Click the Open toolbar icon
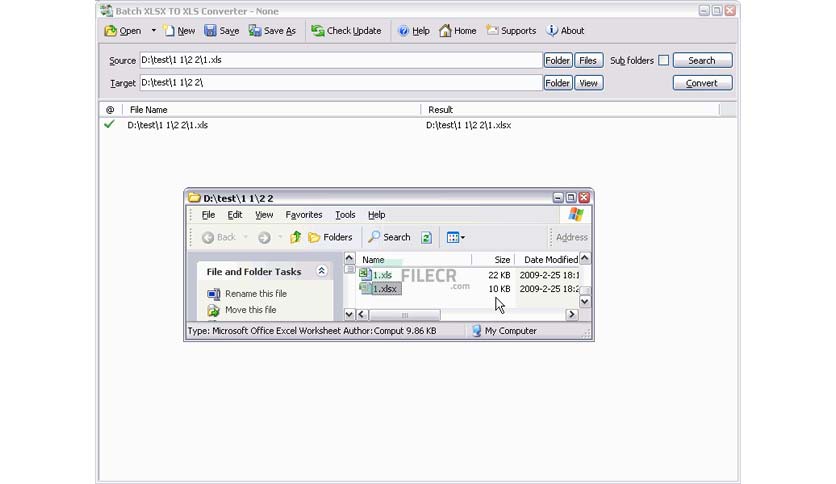The width and height of the screenshot is (836, 484). [110, 30]
